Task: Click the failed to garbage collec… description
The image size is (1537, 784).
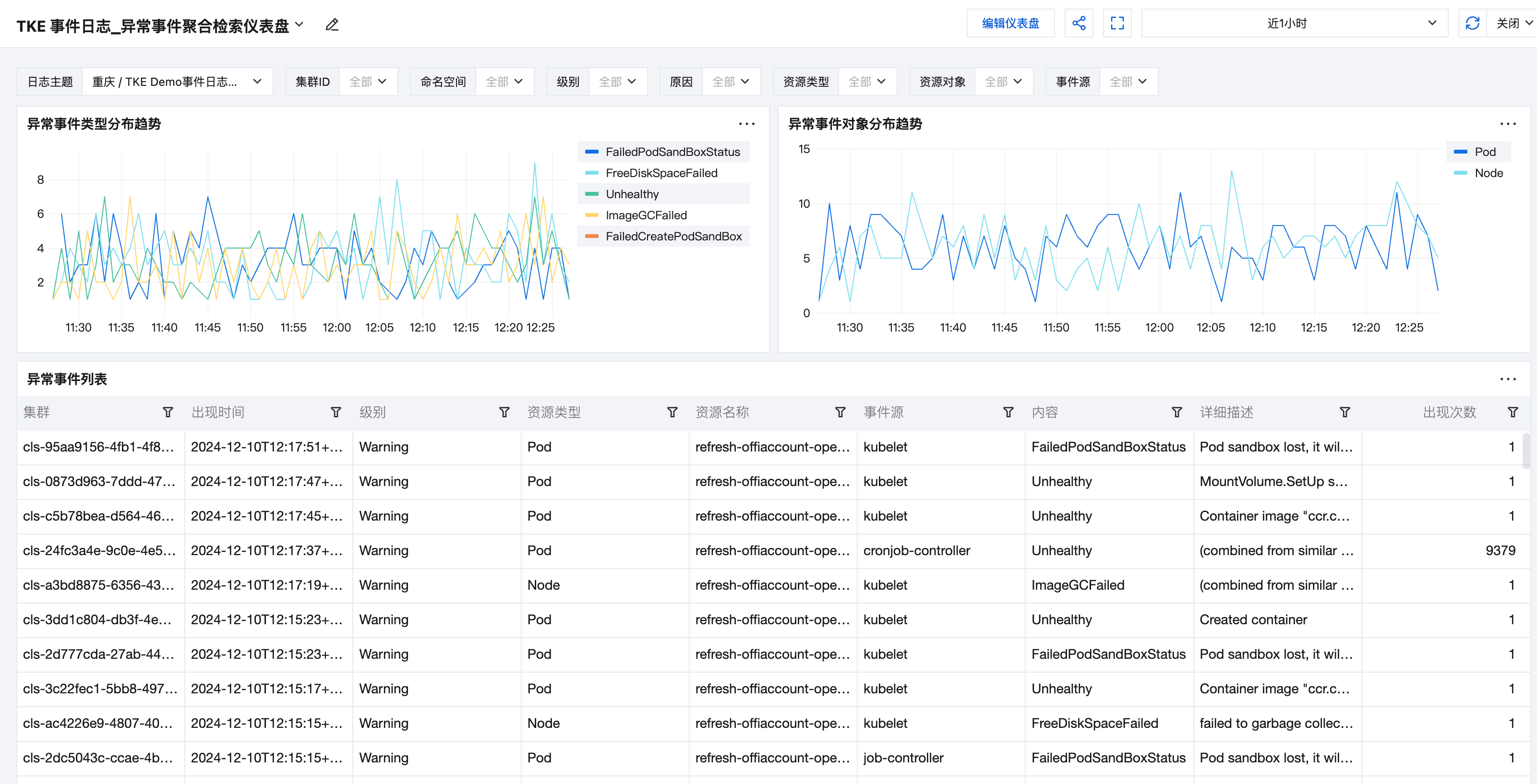Action: tap(1276, 723)
